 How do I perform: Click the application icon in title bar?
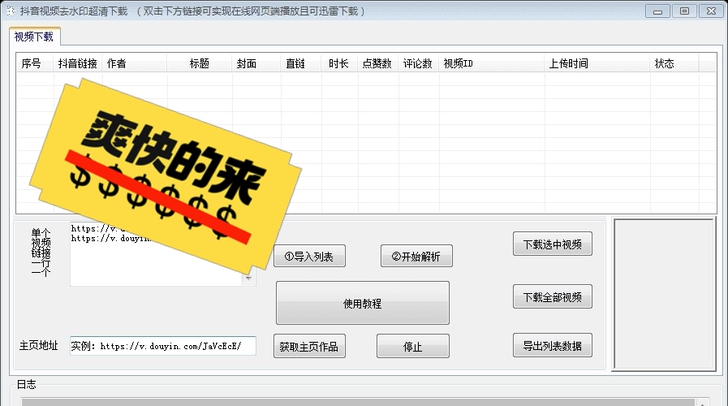tap(10, 11)
